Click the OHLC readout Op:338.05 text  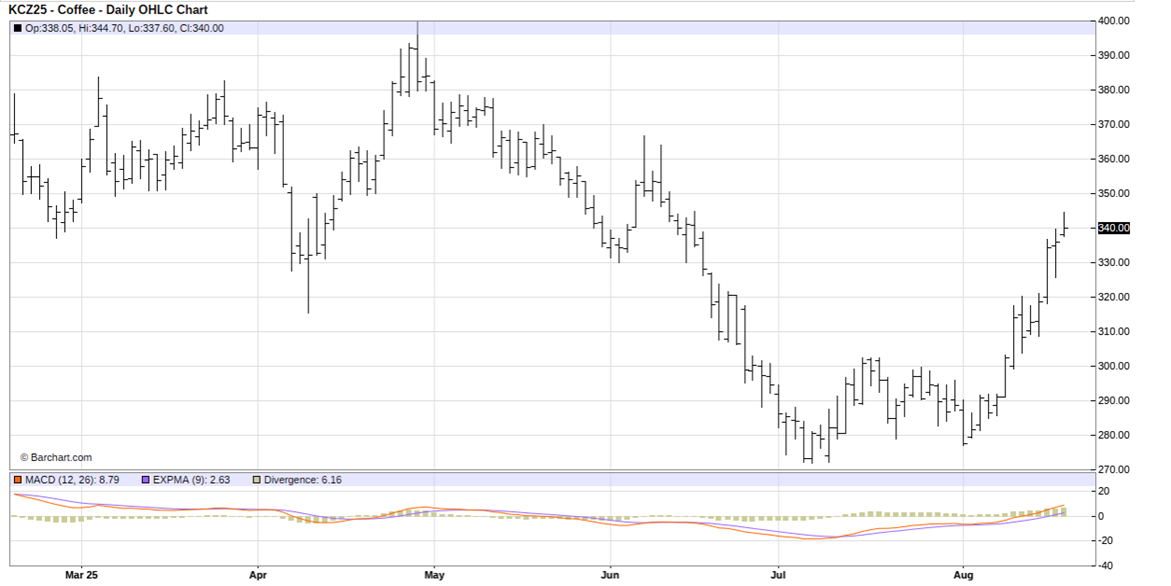coord(52,28)
